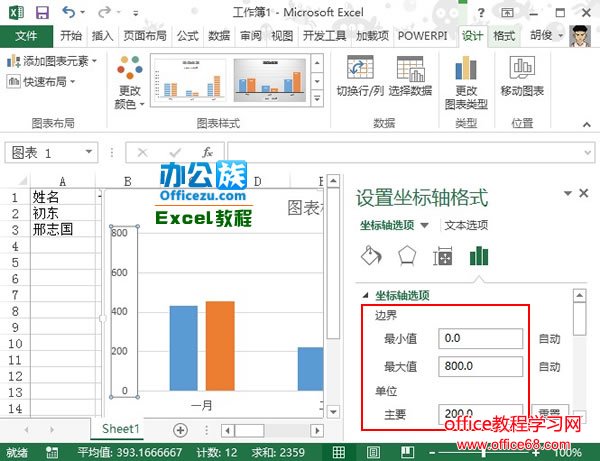Viewport: 600px width, 461px height.
Task: Click formula bar Enter checkmark icon
Action: 175,153
